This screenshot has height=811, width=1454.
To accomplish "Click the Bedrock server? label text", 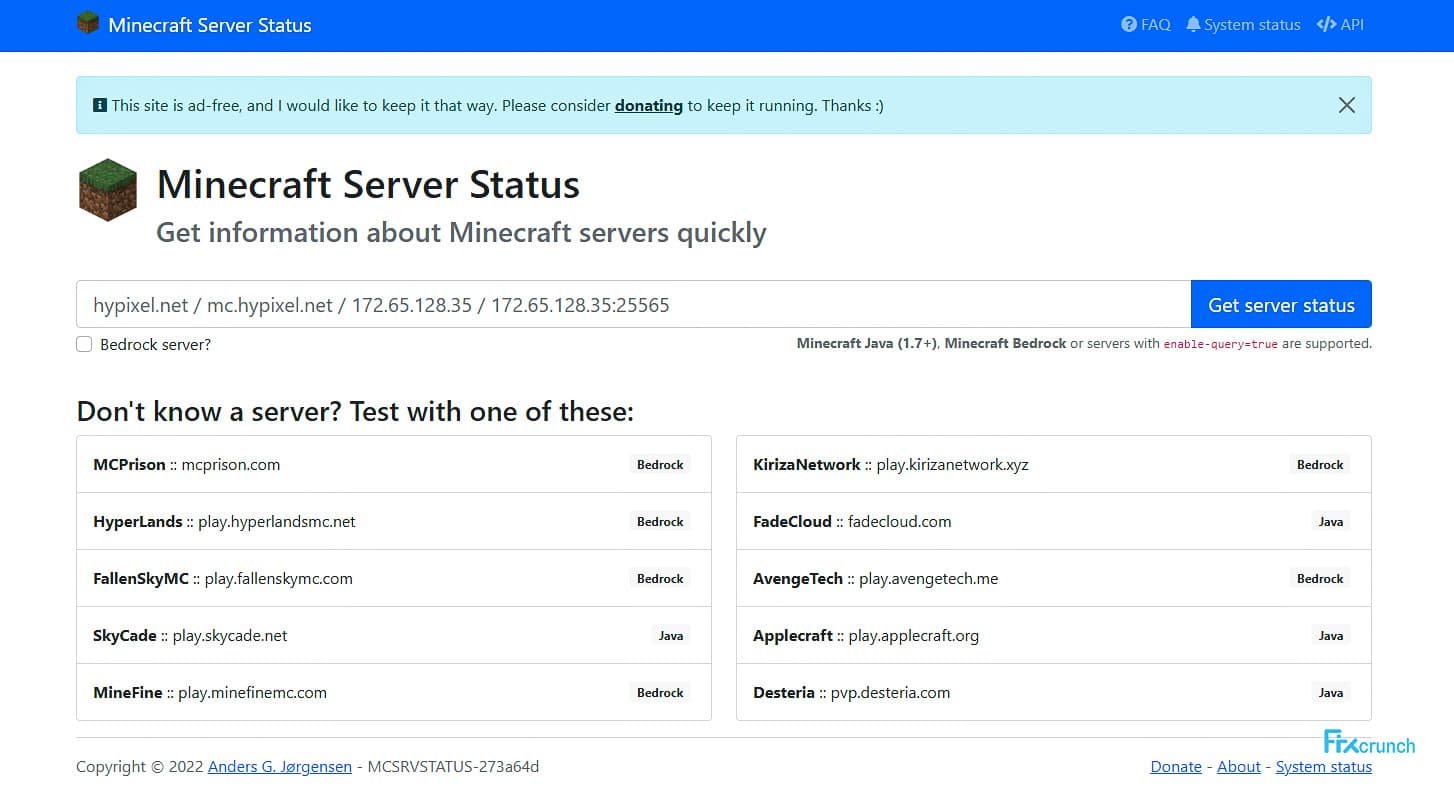I will coord(156,345).
